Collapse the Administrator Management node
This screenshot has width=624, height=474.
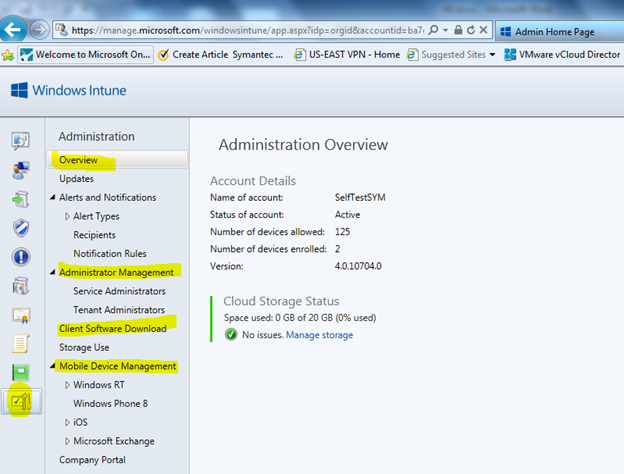click(x=53, y=272)
